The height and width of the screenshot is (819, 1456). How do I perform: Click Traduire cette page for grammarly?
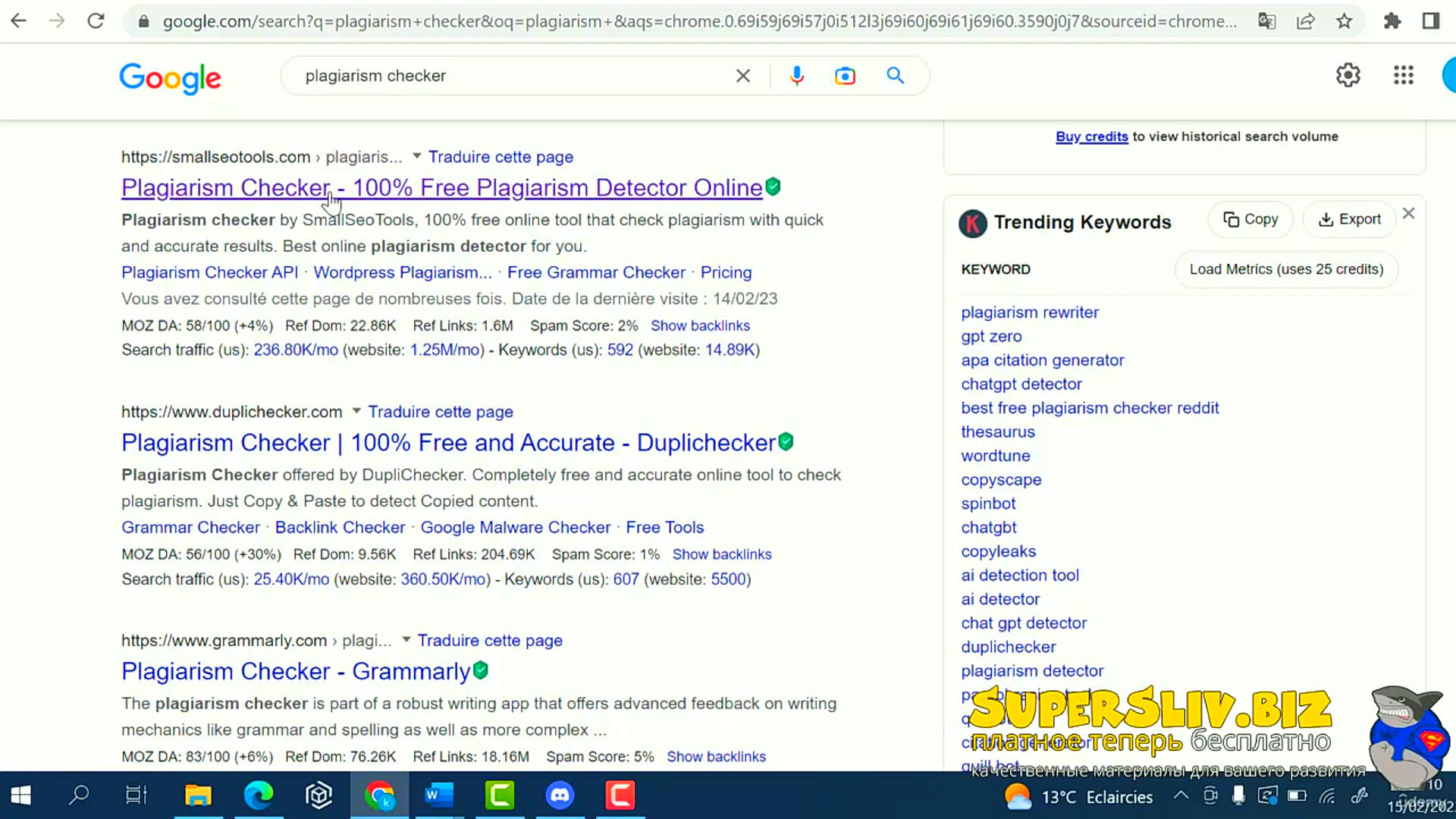click(490, 641)
